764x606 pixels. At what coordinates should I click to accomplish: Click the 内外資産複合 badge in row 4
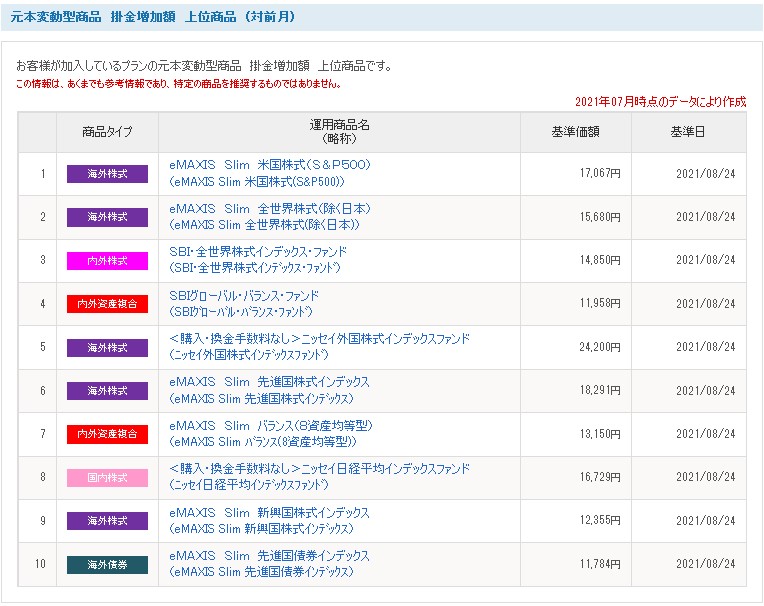pyautogui.click(x=107, y=304)
